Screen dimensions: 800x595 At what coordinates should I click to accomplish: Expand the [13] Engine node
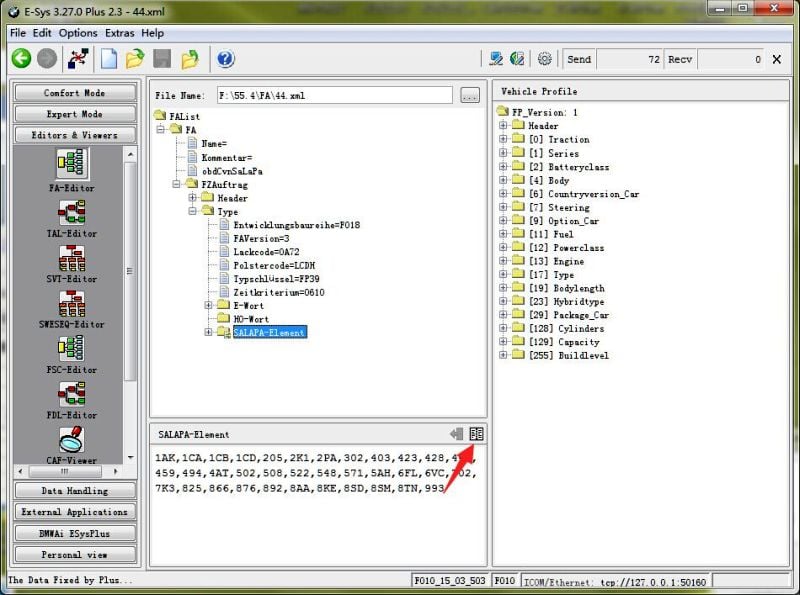click(503, 261)
